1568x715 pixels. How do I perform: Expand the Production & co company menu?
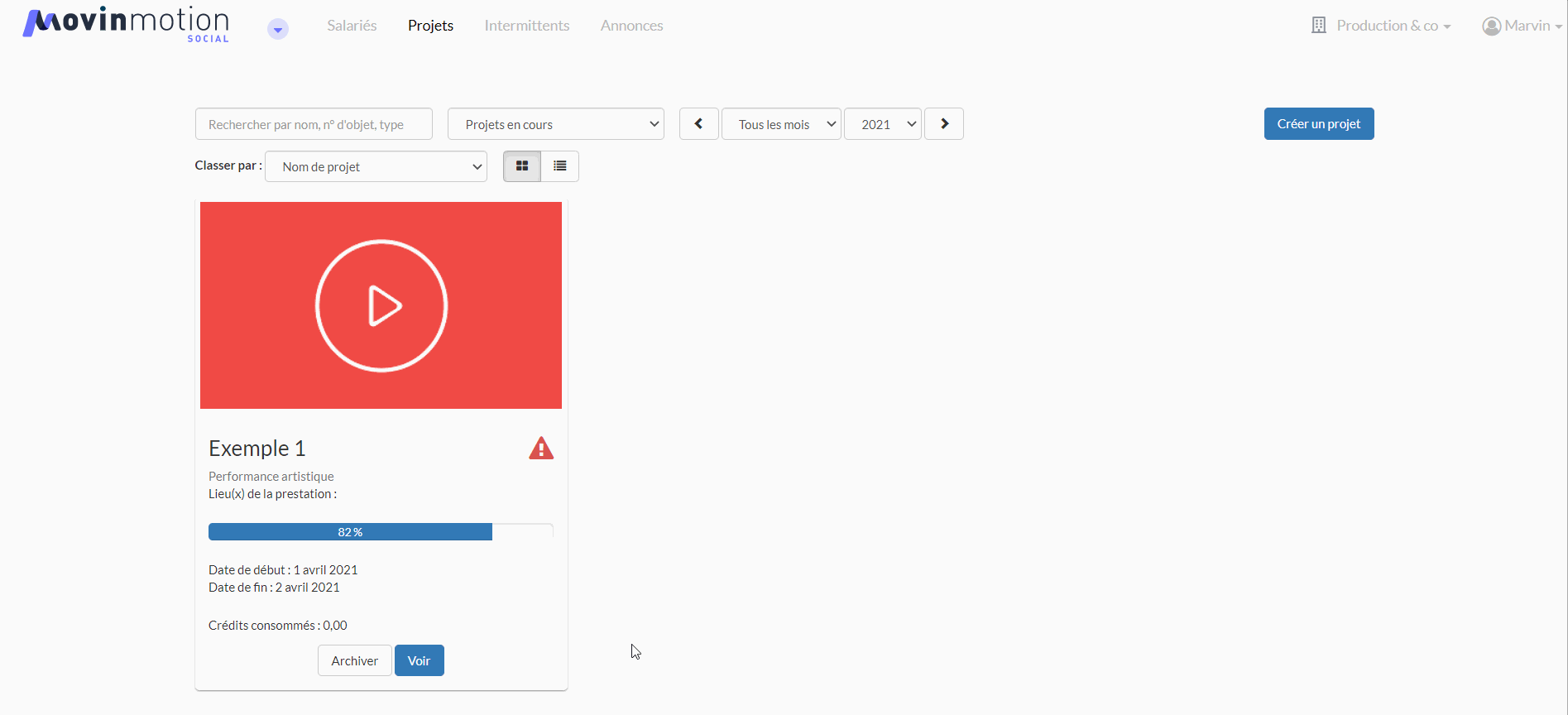coord(1393,26)
